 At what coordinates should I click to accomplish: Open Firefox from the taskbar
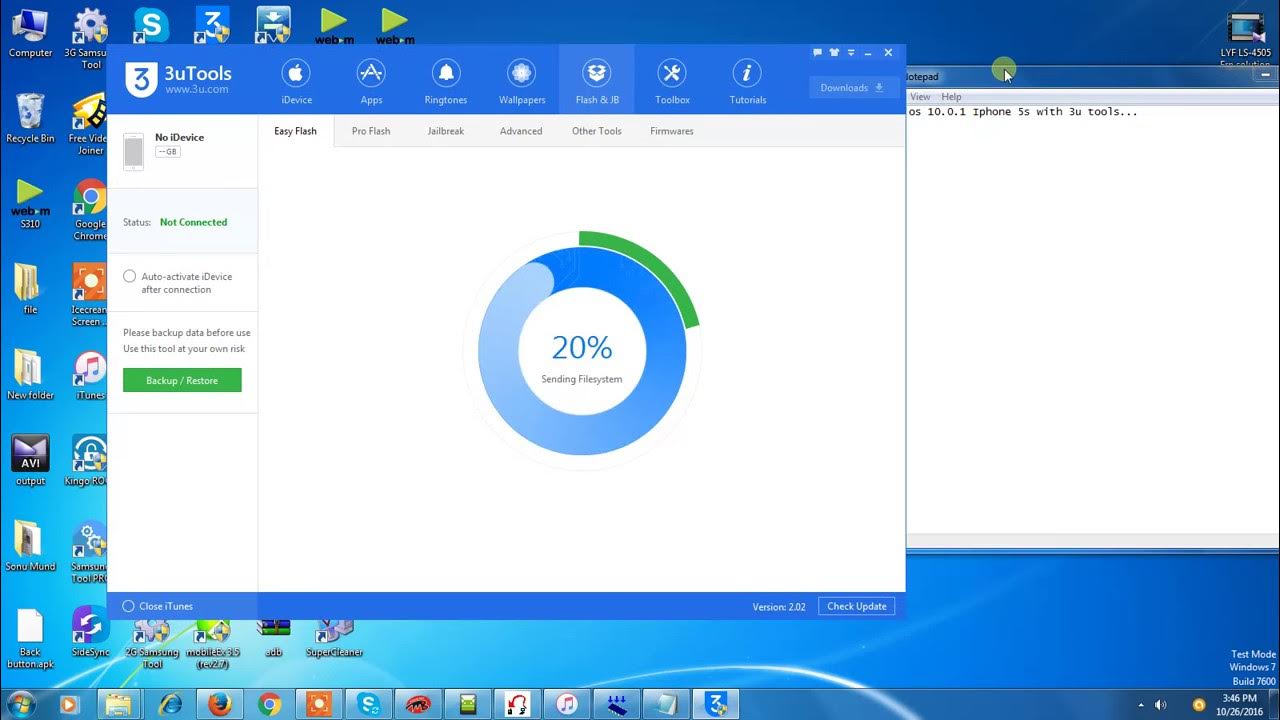pyautogui.click(x=220, y=705)
